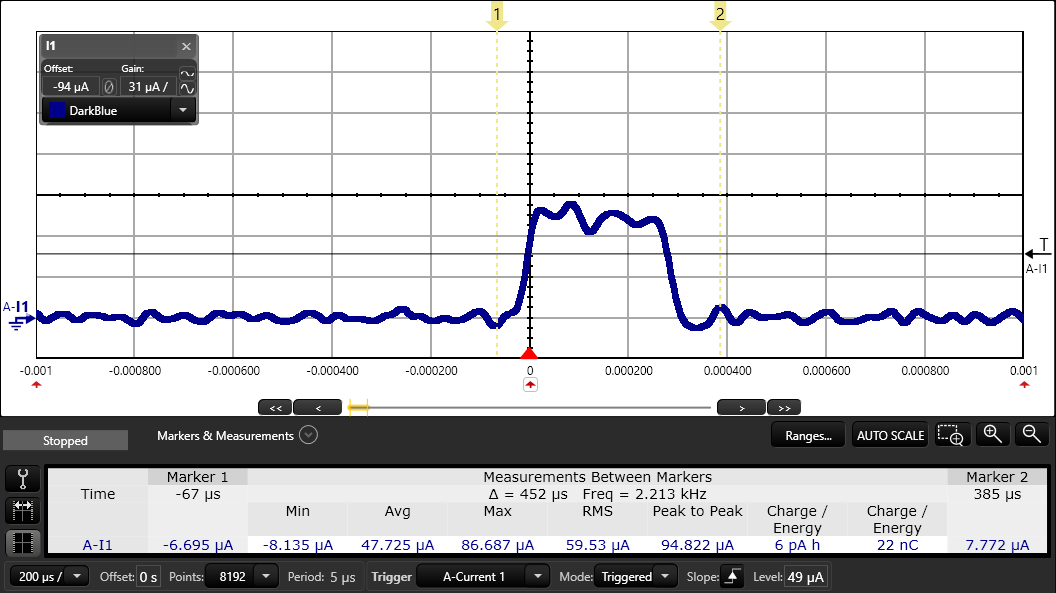The image size is (1056, 593).
Task: Reset I1 offset with the zero icon
Action: pos(109,86)
